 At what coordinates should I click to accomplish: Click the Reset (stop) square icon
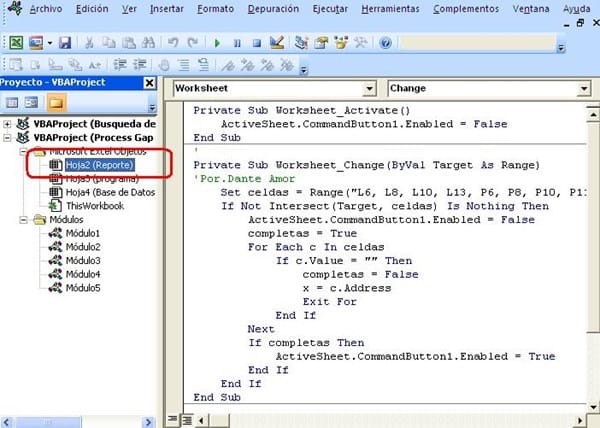point(257,43)
